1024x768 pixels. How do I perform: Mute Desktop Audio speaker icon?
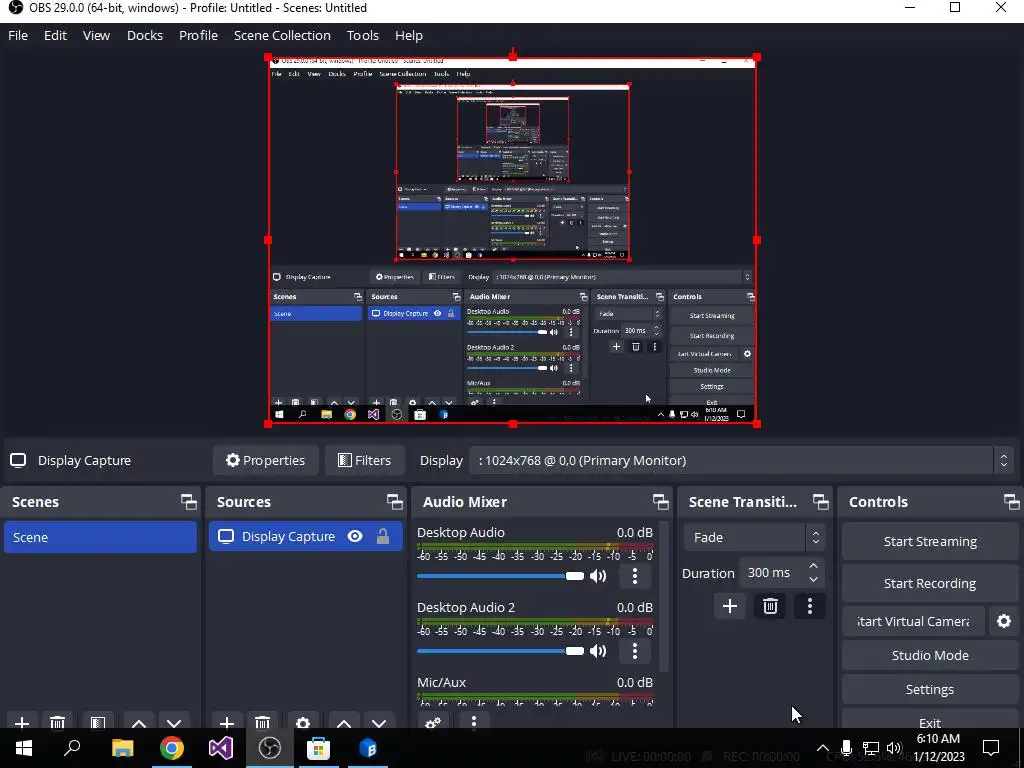click(598, 575)
